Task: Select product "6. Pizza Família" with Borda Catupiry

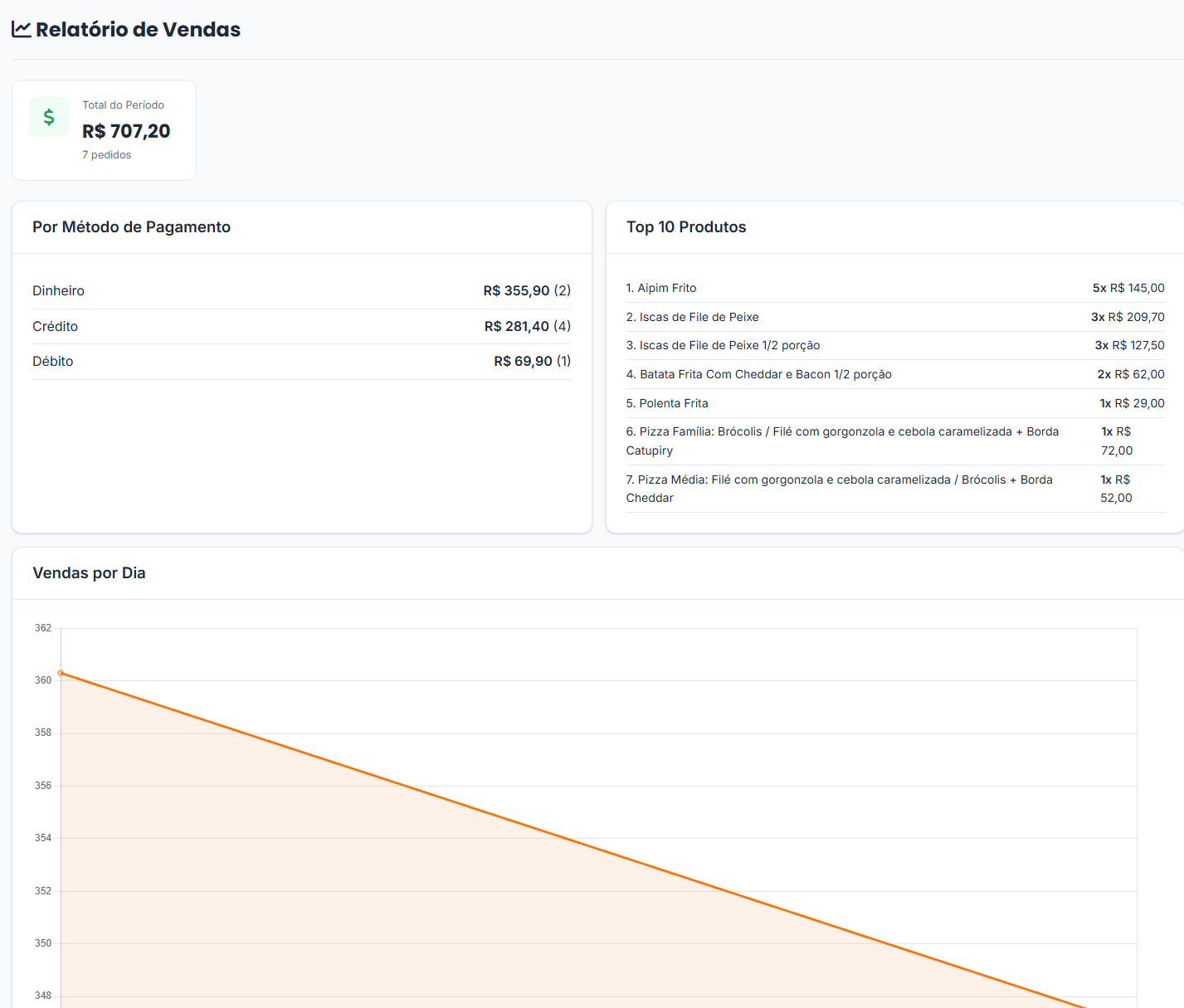Action: [842, 441]
